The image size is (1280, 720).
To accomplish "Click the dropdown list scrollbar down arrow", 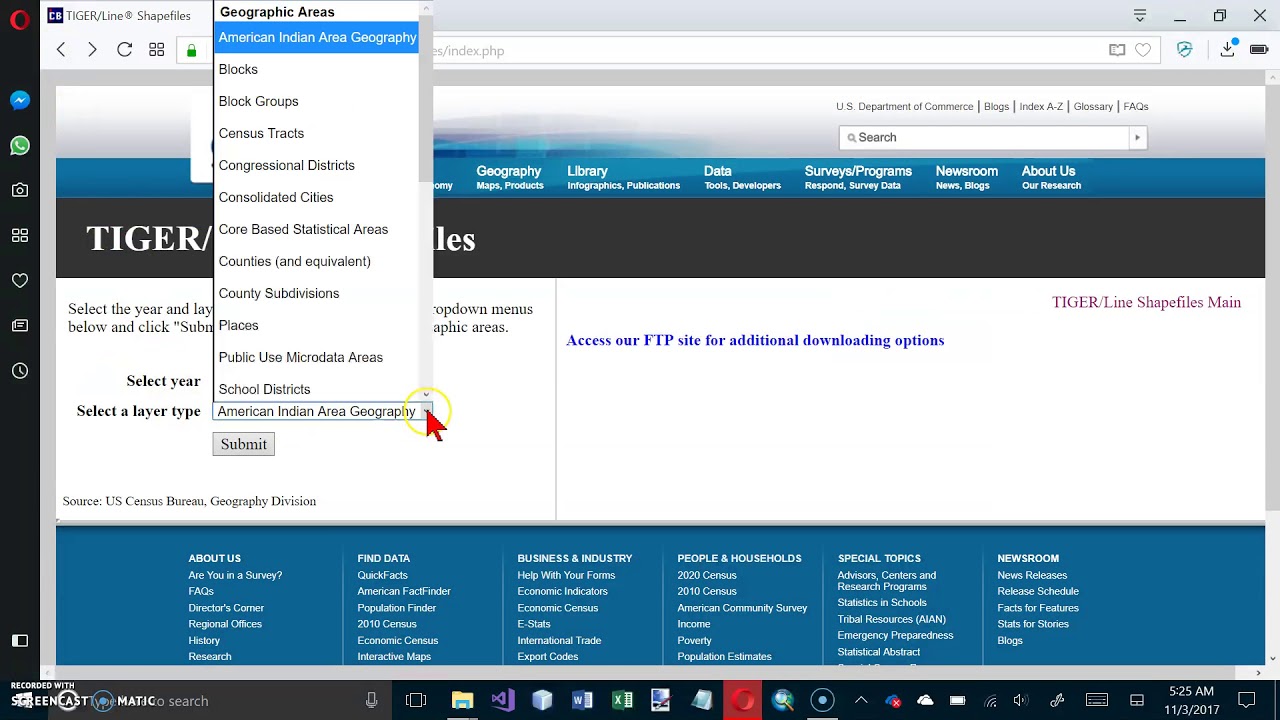I will click(x=426, y=394).
